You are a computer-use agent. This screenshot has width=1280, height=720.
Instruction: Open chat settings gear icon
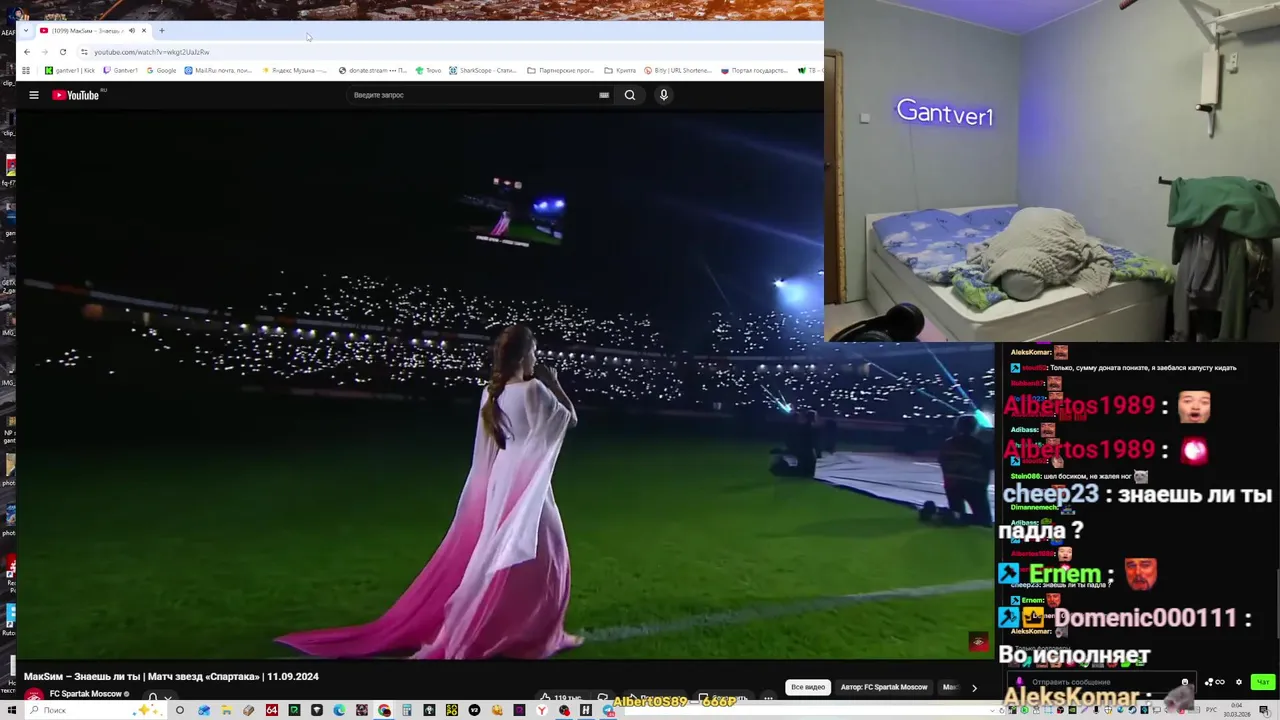(x=1239, y=682)
